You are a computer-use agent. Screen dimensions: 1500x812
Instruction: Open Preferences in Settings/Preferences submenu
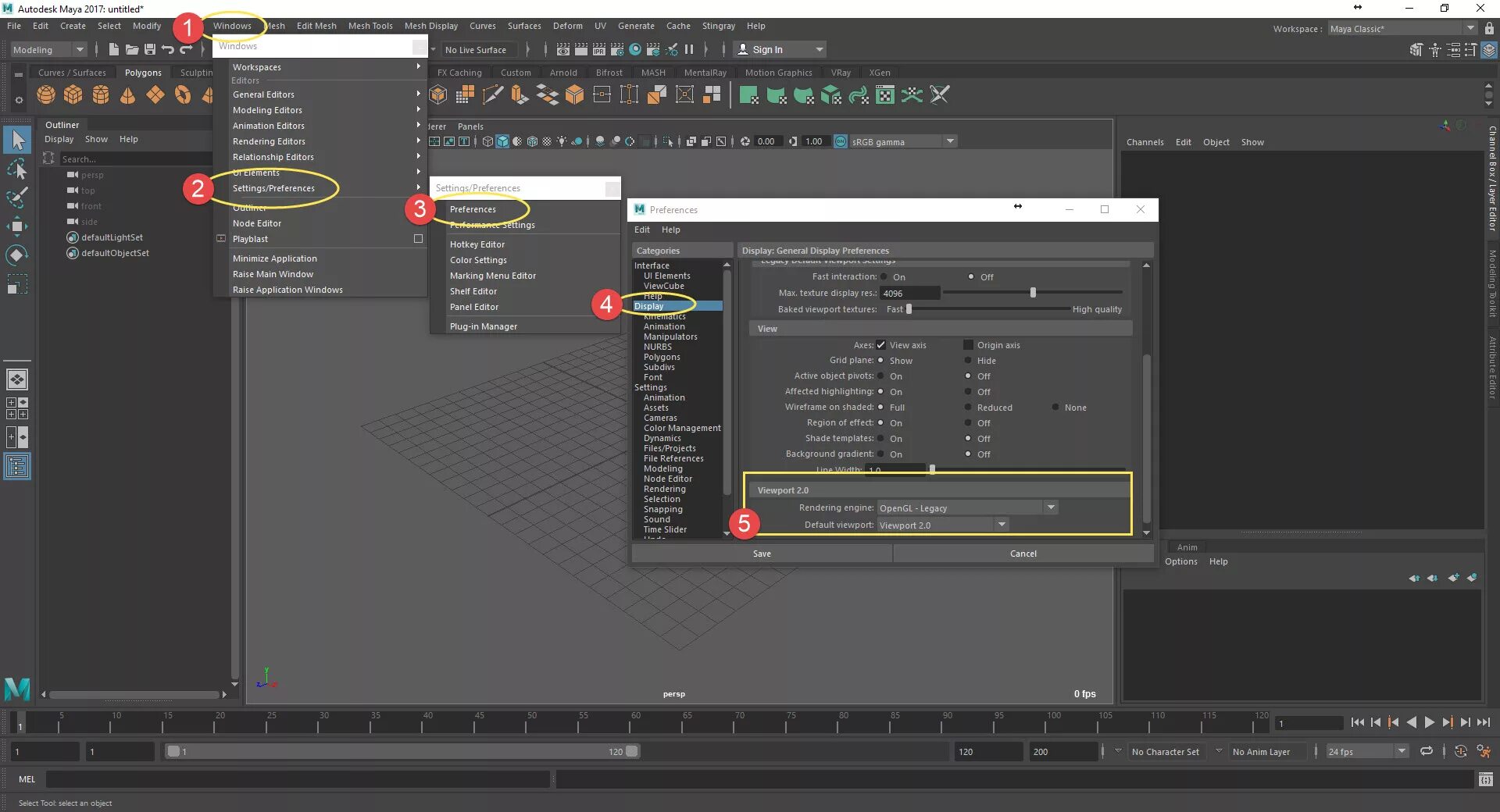[473, 209]
